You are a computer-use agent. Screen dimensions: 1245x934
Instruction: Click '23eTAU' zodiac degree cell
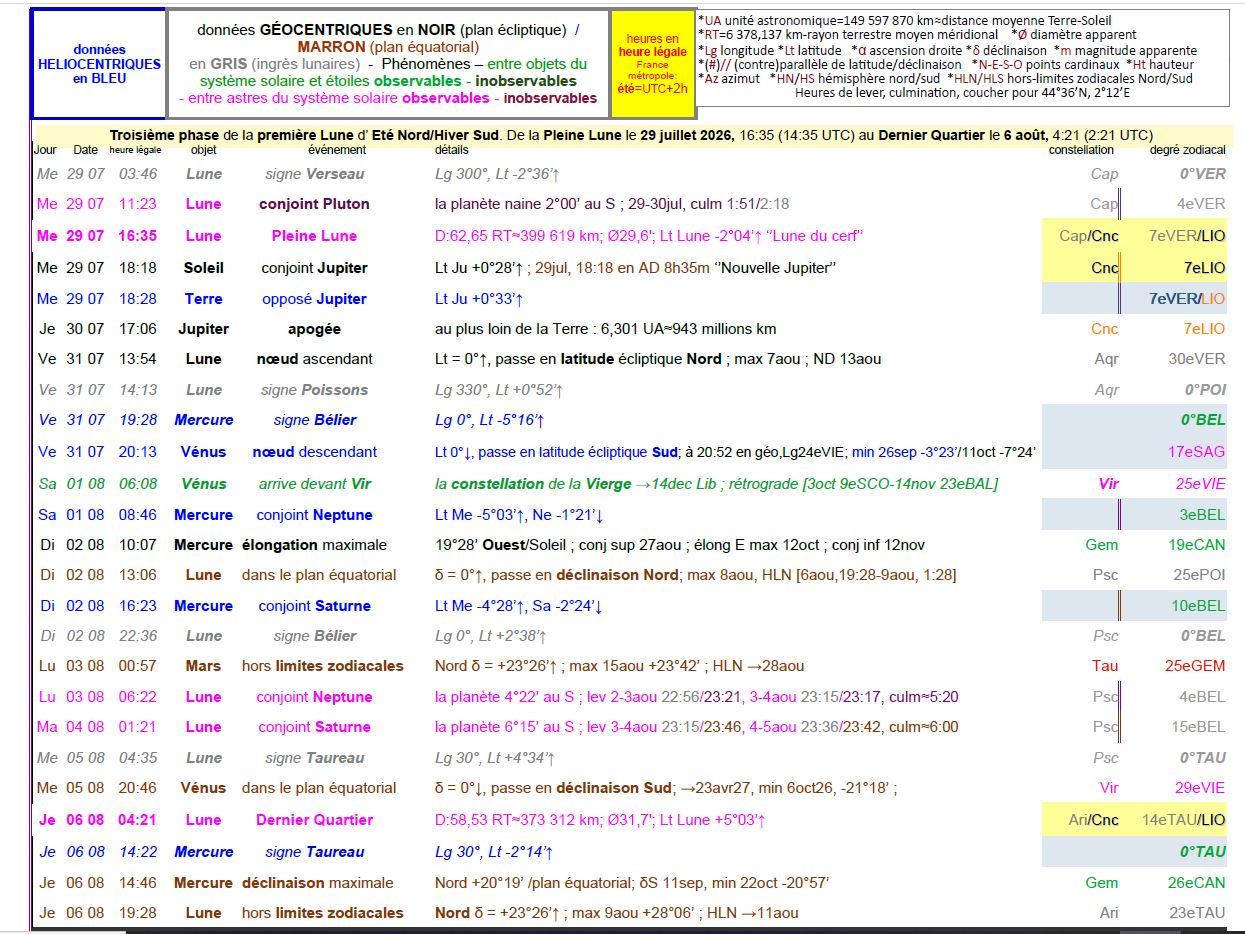(x=1198, y=913)
